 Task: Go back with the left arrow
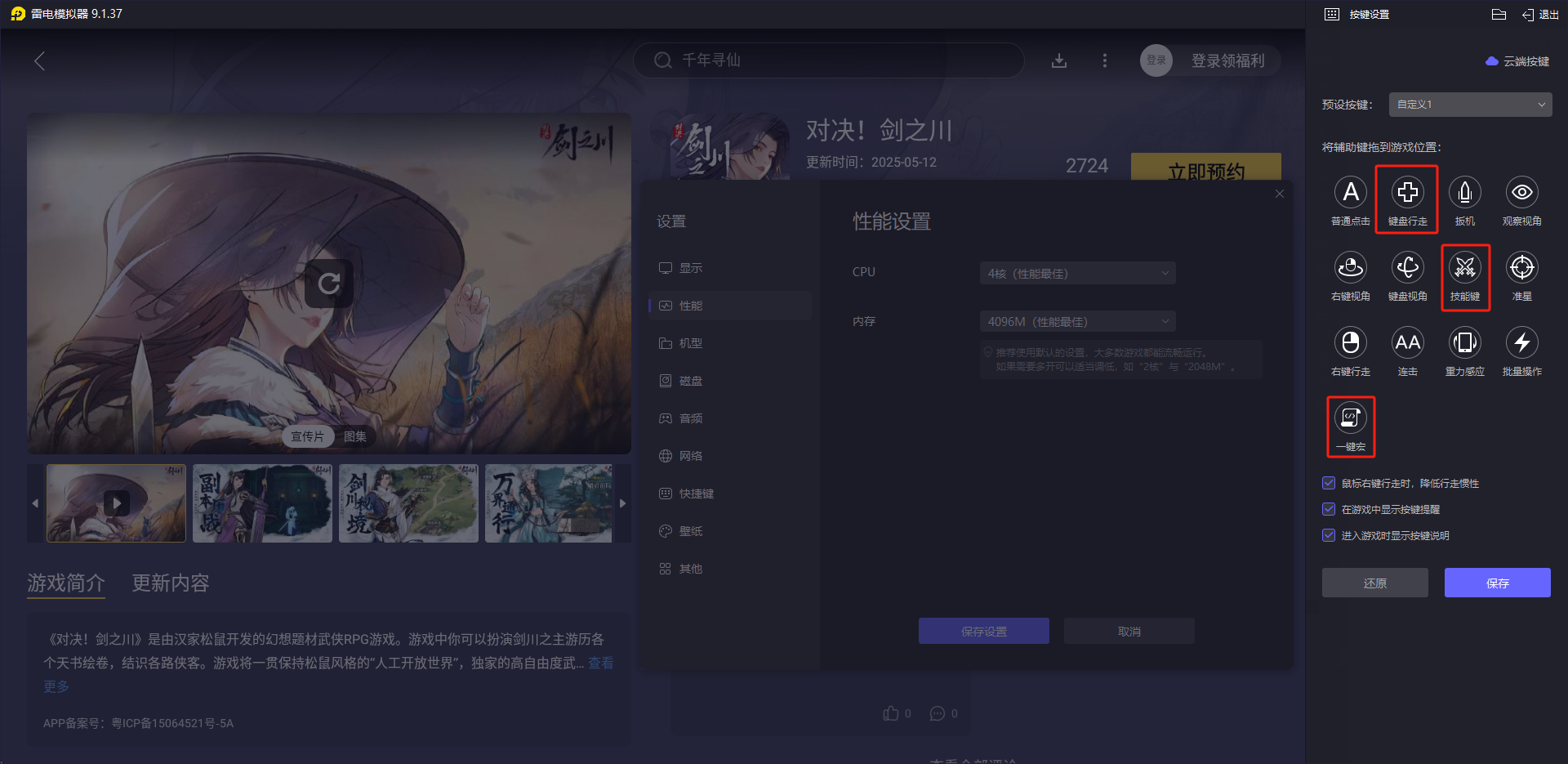tap(39, 60)
